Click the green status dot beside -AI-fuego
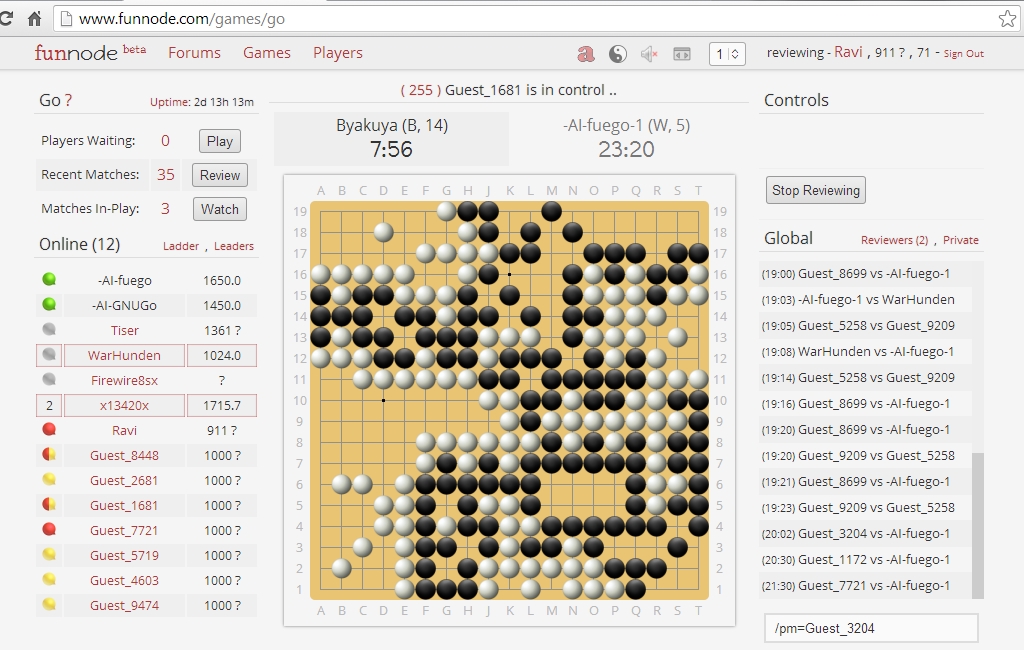This screenshot has width=1024, height=650. tap(51, 280)
